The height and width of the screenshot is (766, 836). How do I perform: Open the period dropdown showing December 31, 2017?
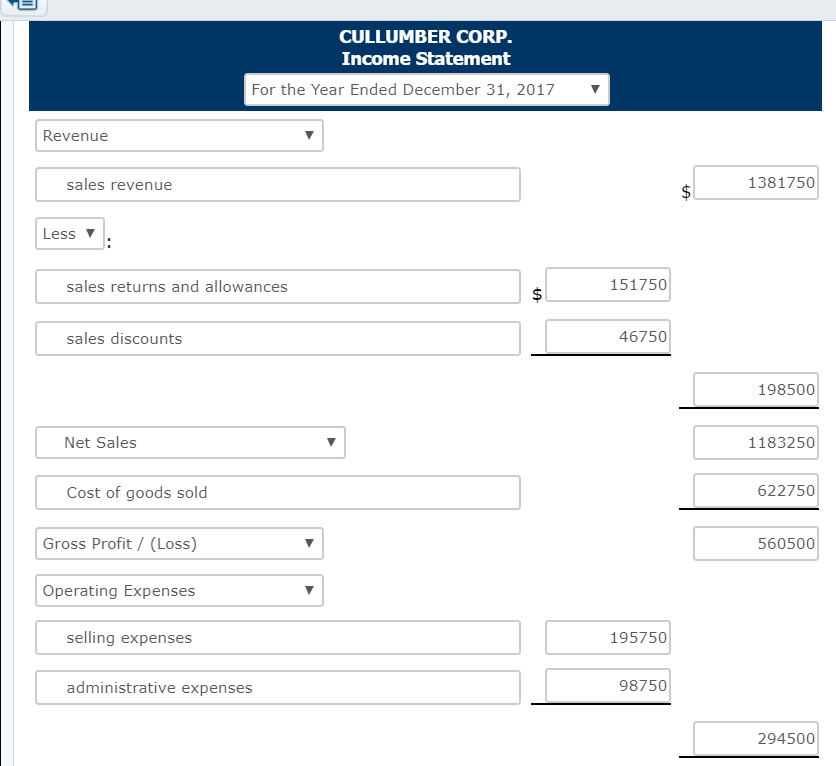pyautogui.click(x=426, y=90)
